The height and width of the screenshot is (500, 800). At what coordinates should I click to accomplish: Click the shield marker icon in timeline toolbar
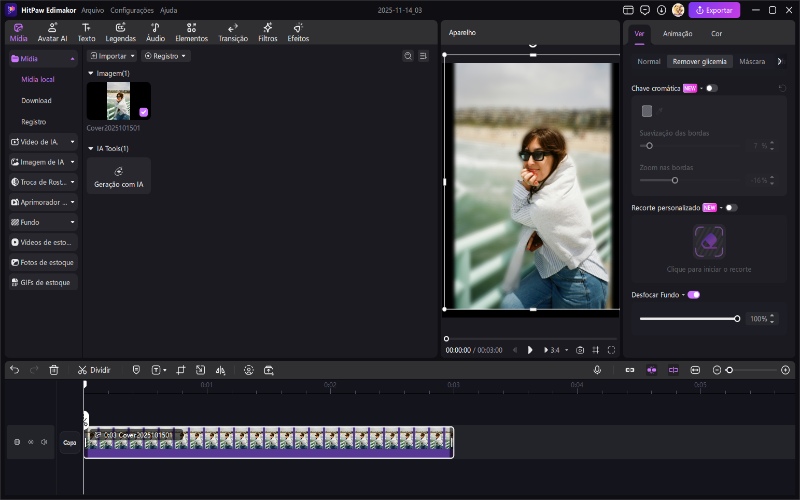[x=136, y=370]
